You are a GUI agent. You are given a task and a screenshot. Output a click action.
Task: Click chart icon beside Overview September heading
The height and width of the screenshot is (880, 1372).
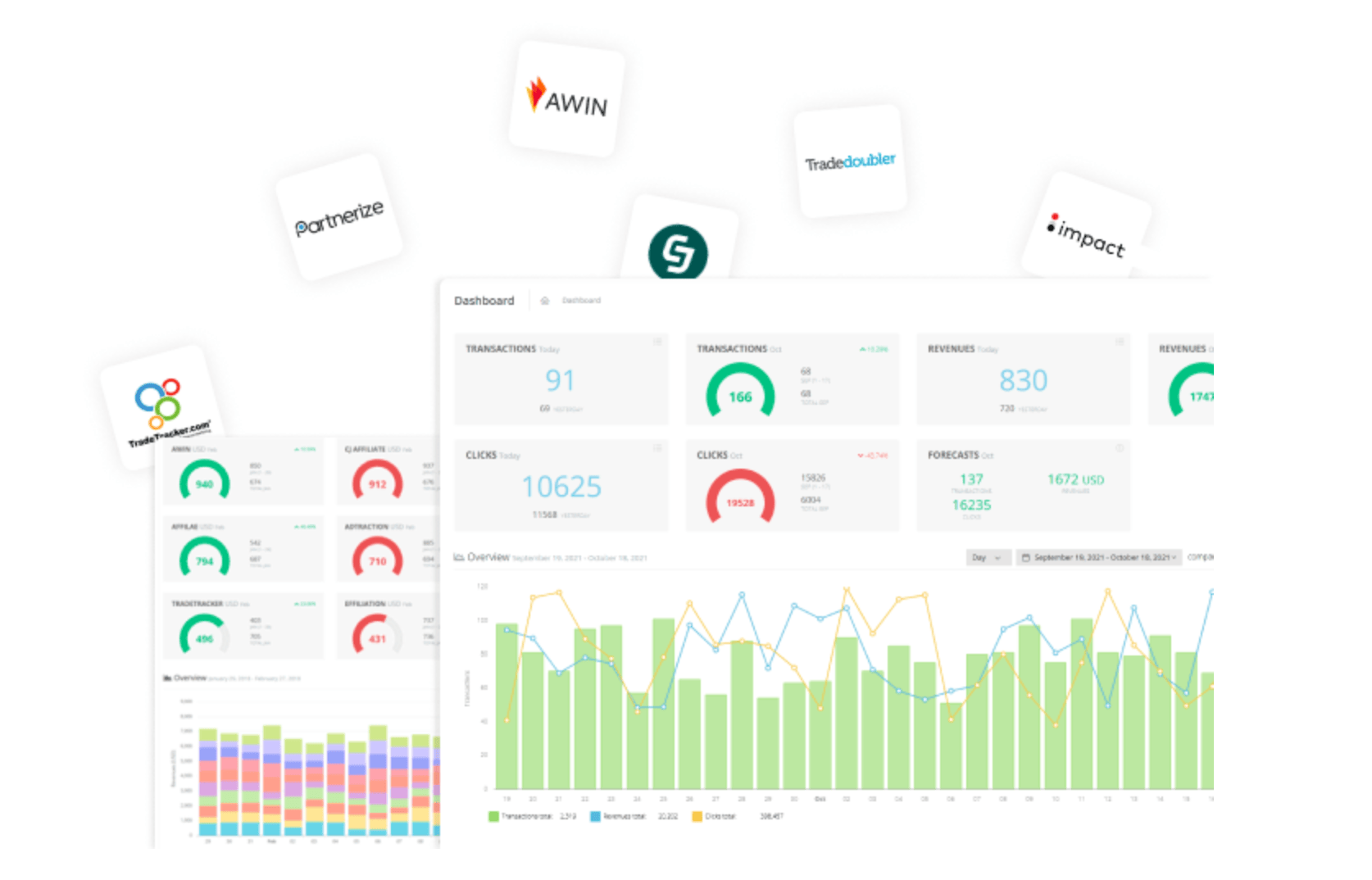tap(459, 557)
